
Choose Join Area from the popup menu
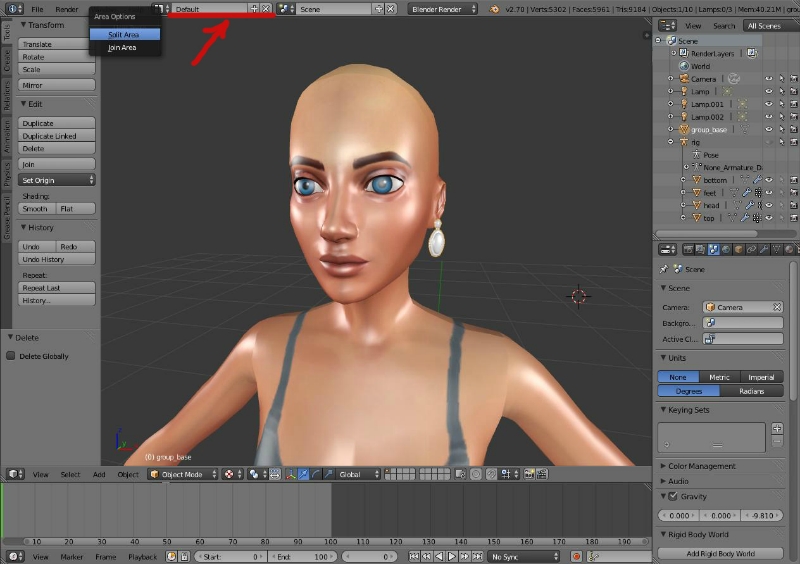[122, 48]
